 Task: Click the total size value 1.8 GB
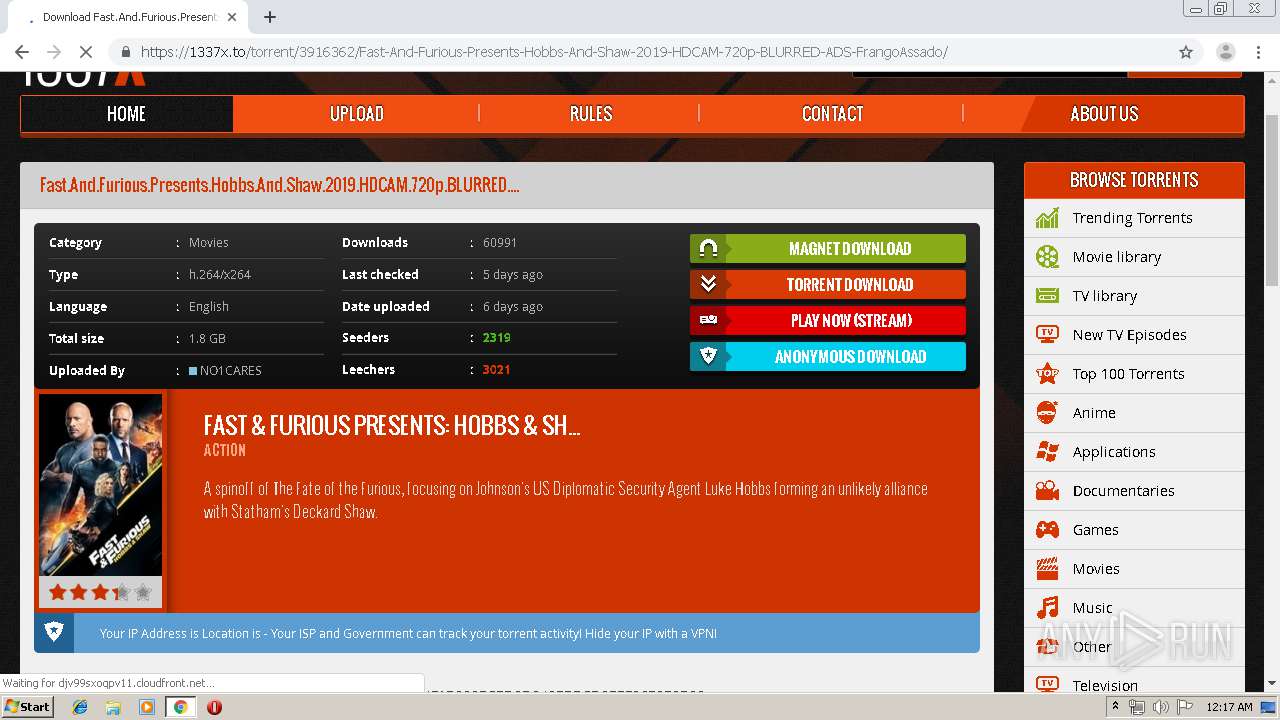[x=207, y=339]
